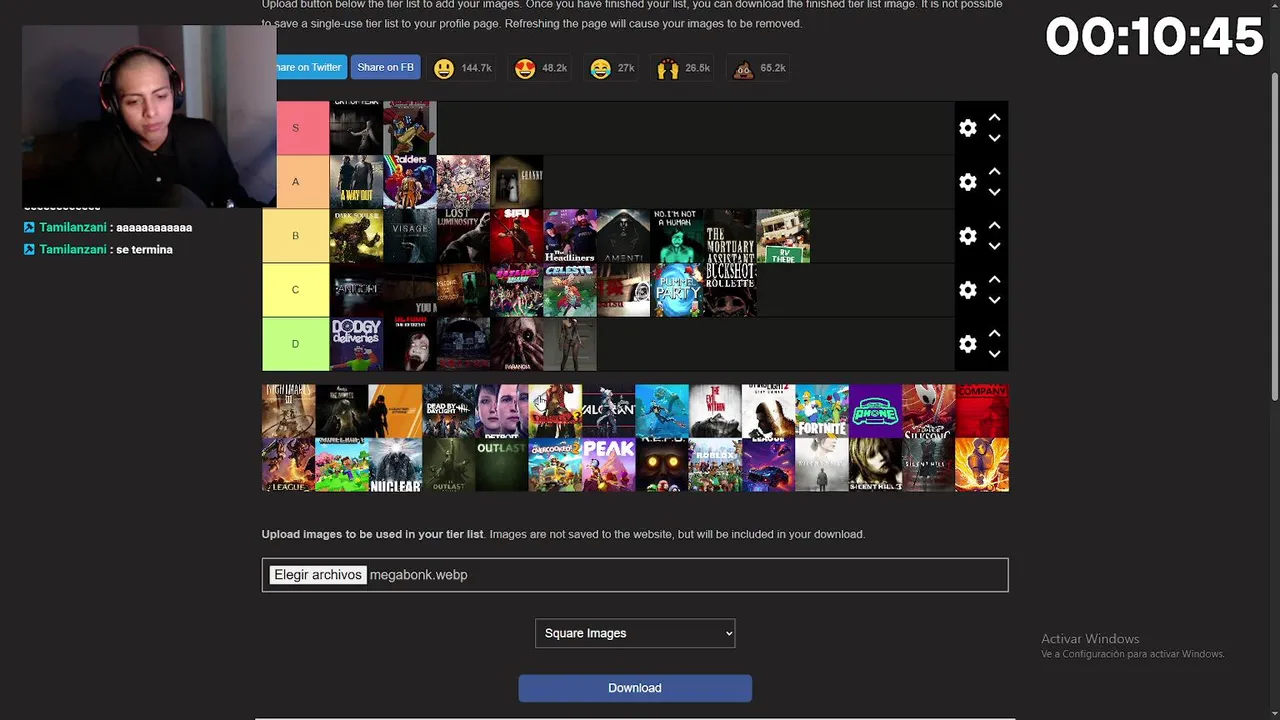Image resolution: width=1280 pixels, height=720 pixels.
Task: Select the Lost Luminosity game tile
Action: 463,236
